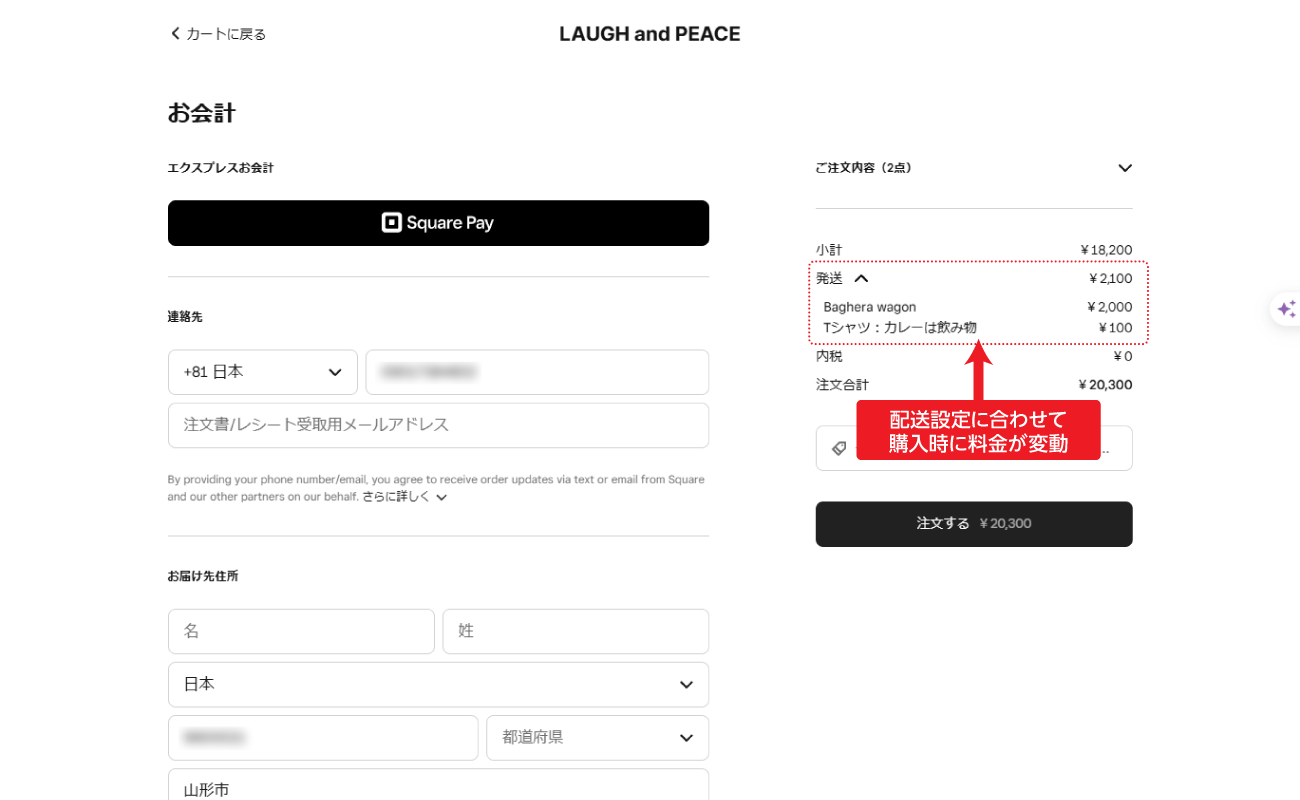Expand the さらに詳しく disclosure link
The height and width of the screenshot is (800, 1300).
click(x=404, y=497)
